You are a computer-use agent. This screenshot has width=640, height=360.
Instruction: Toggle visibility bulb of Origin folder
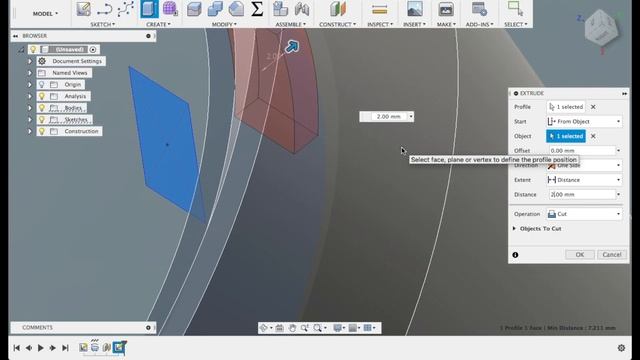[42, 84]
